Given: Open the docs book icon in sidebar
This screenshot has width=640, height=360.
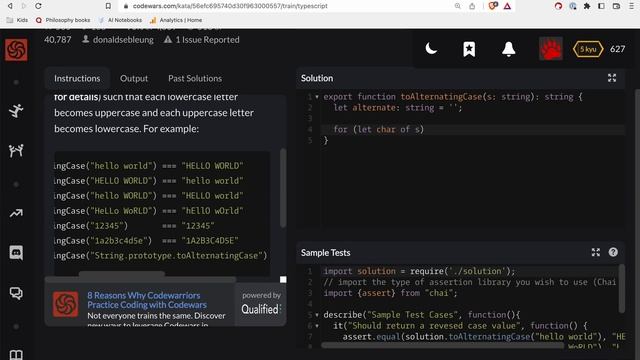Looking at the screenshot, I should pyautogui.click(x=16, y=355).
